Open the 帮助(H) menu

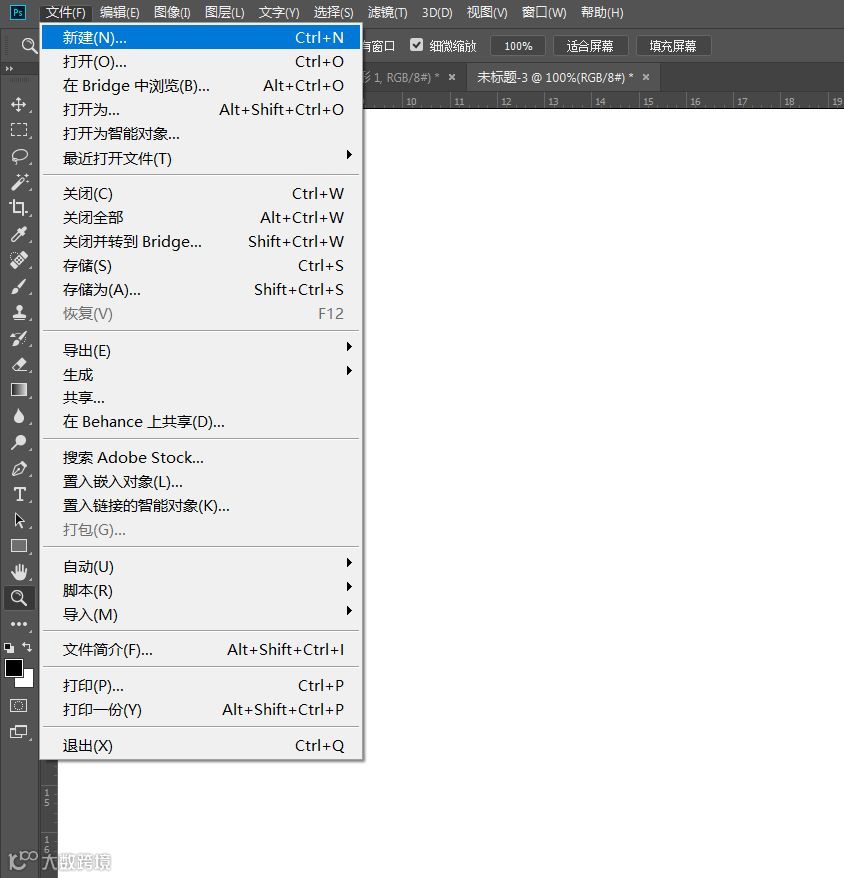[x=602, y=12]
